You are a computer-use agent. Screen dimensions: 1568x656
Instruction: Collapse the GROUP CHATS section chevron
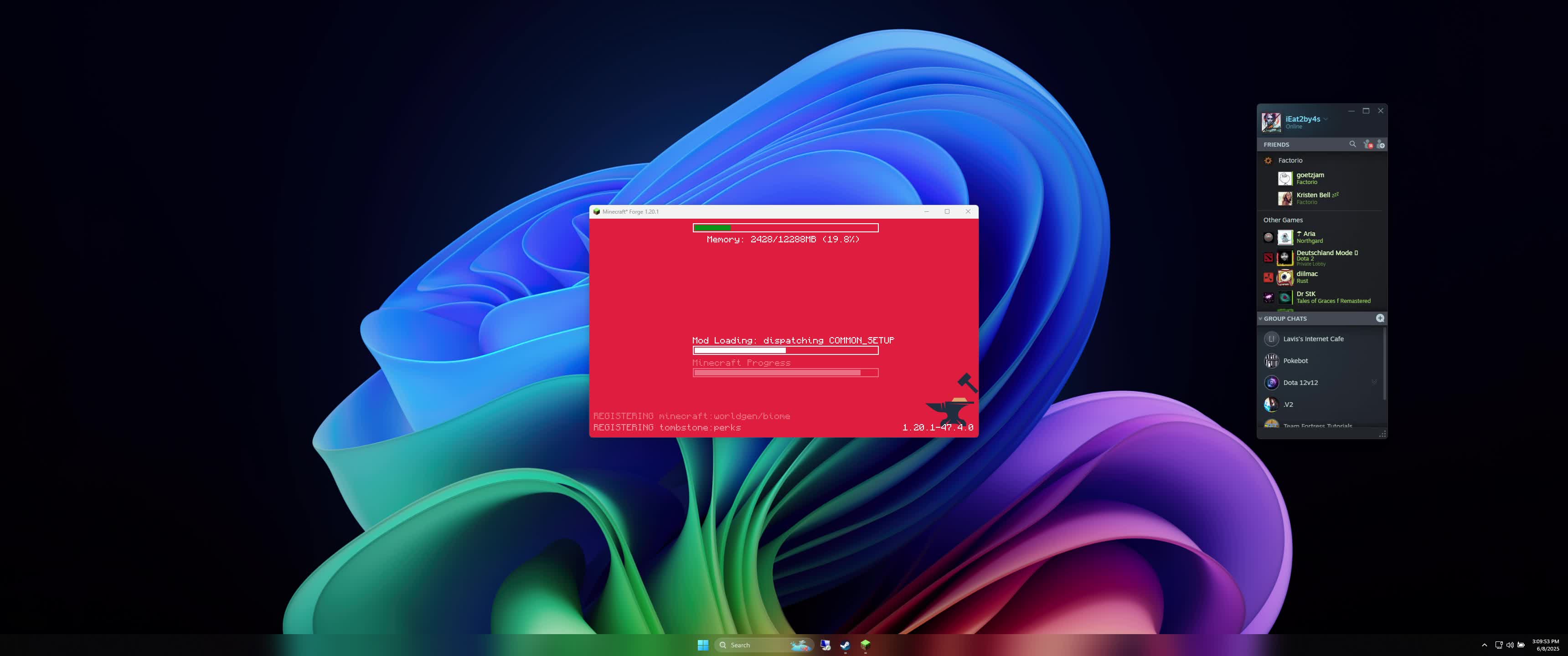pyautogui.click(x=1261, y=318)
